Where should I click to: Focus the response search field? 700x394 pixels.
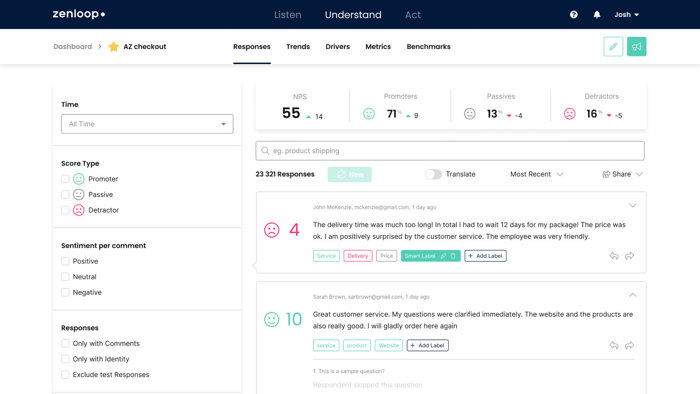click(x=450, y=151)
